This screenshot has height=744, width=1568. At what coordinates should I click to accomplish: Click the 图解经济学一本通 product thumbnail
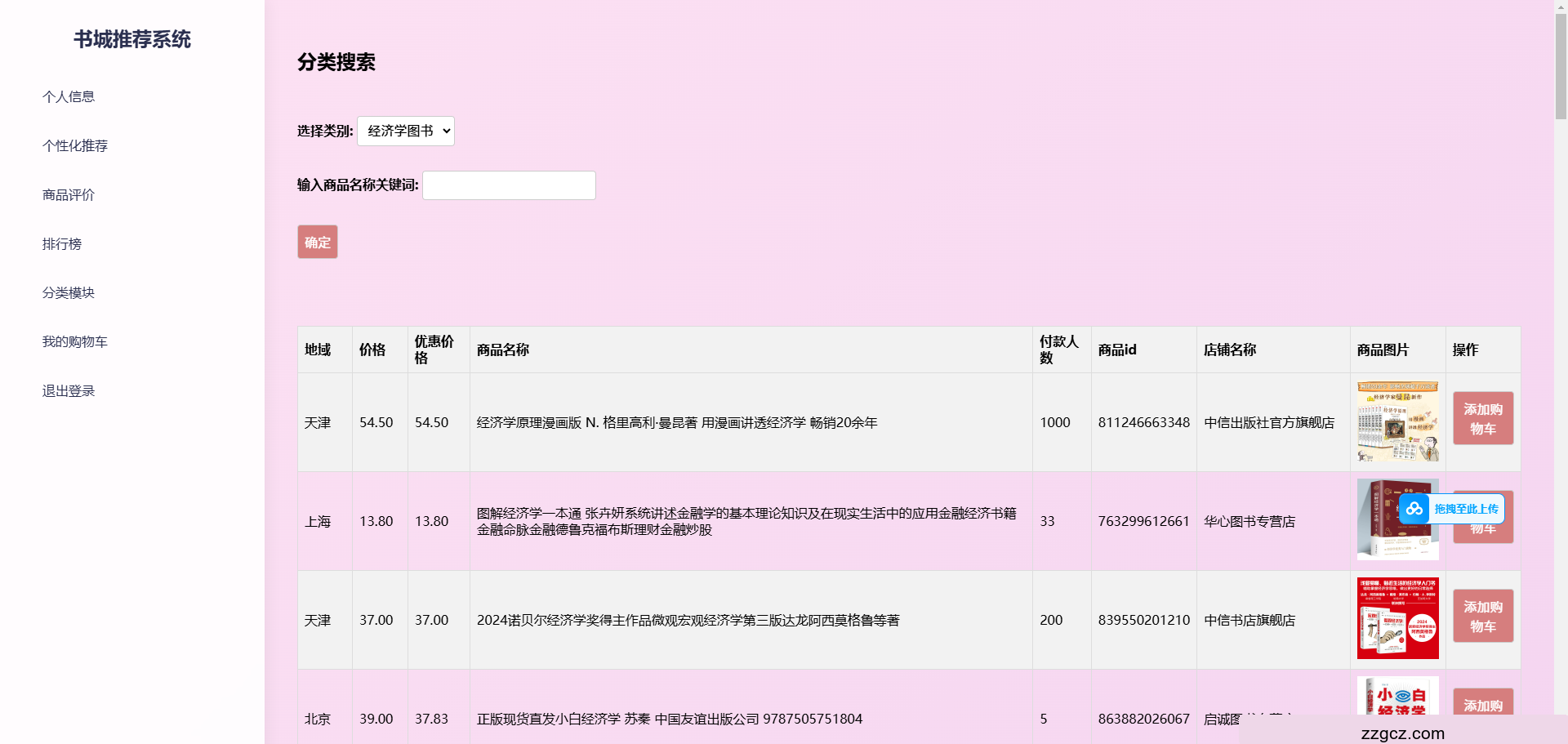tap(1397, 519)
